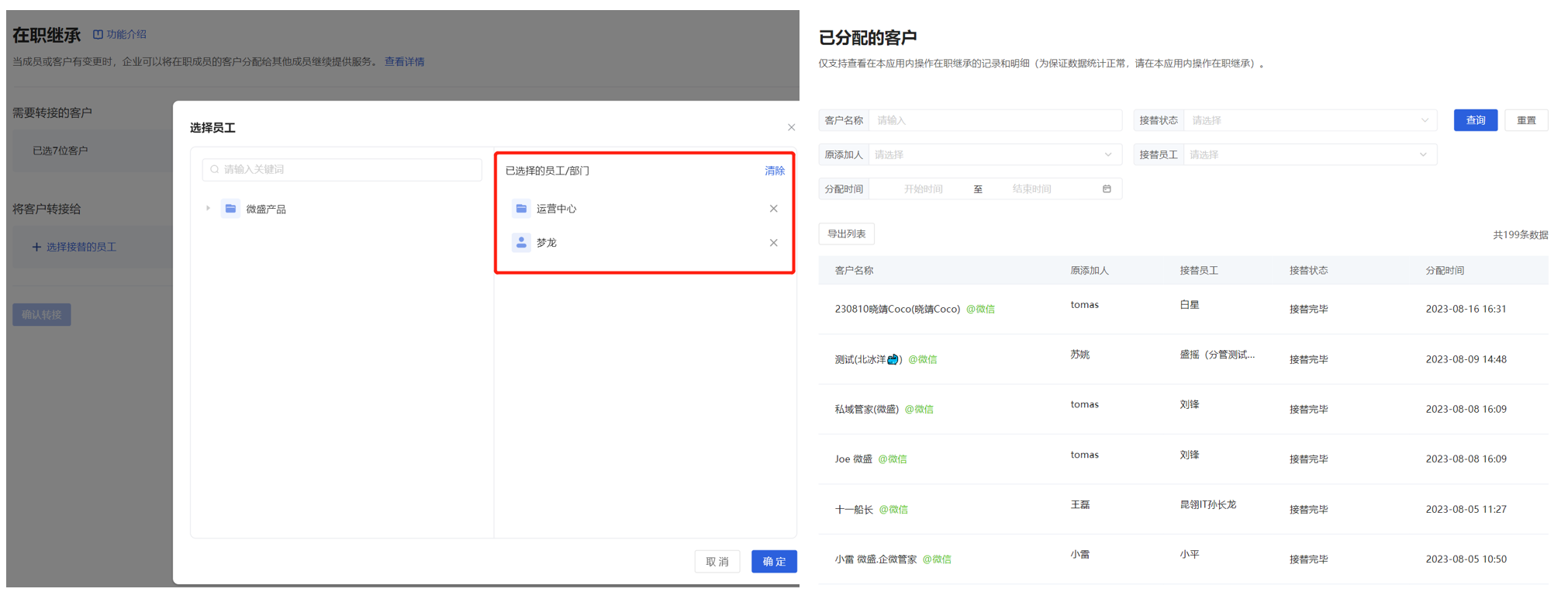Screen dimensions: 1568x599
Task: Click the 查询 button
Action: [1475, 120]
